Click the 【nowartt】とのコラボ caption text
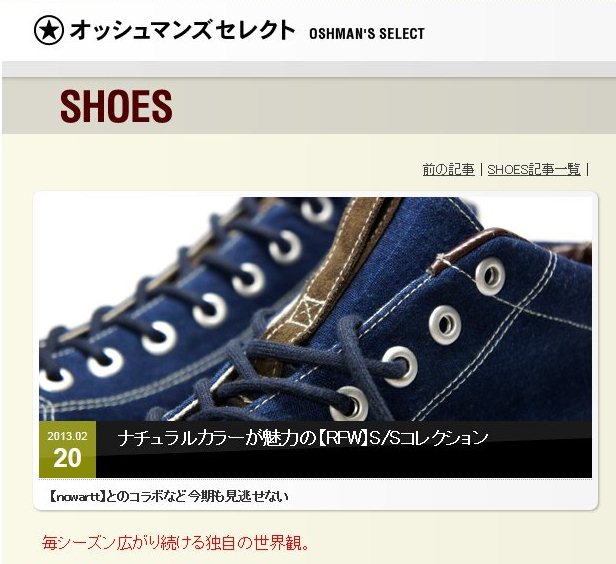 pyautogui.click(x=169, y=496)
